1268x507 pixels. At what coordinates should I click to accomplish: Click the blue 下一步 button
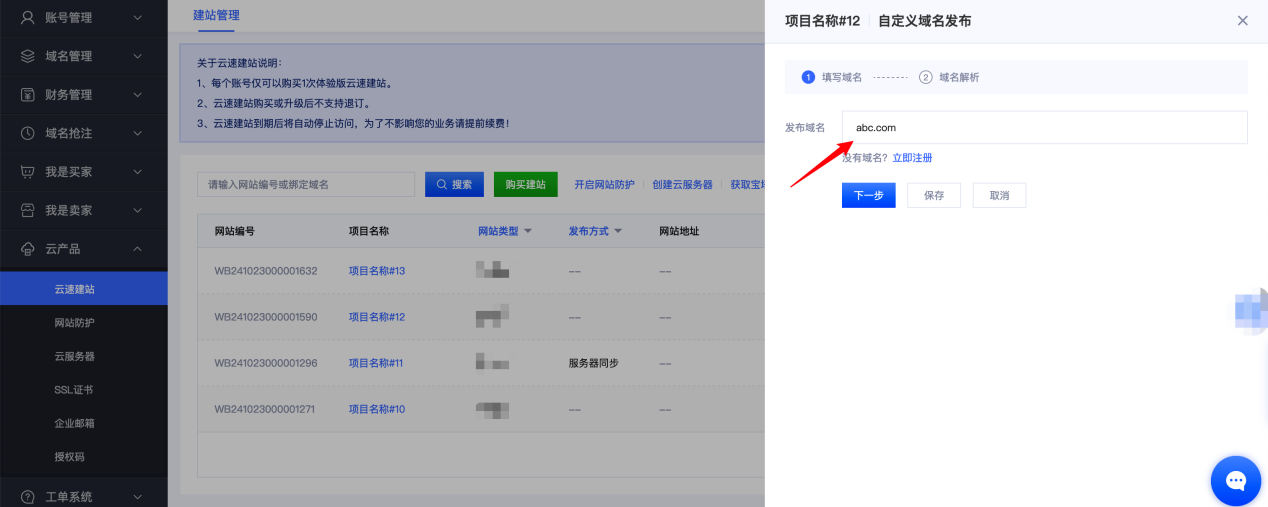(x=868, y=195)
